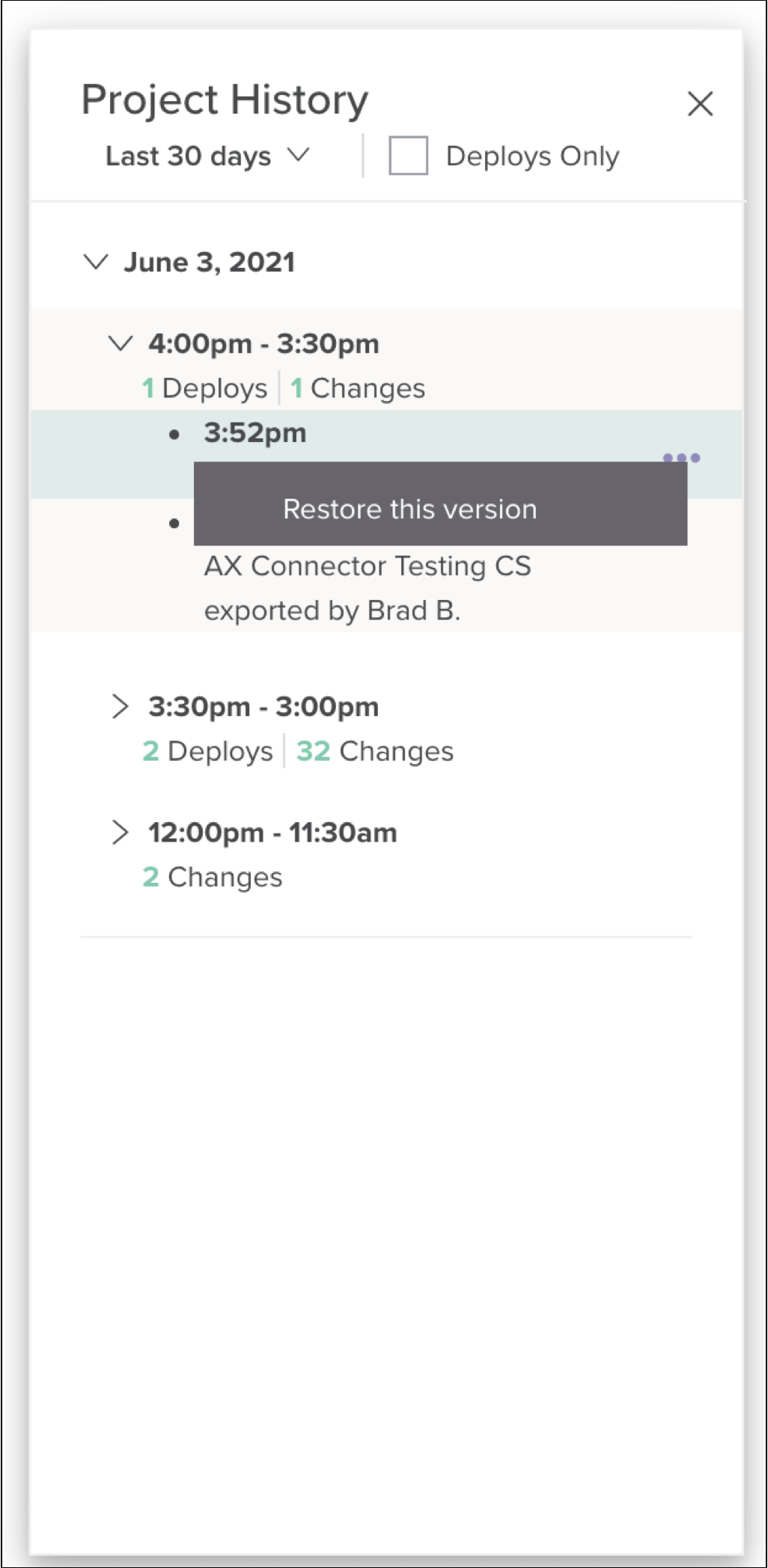Click the Deploys Only label text
The height and width of the screenshot is (1568, 768).
coord(532,156)
